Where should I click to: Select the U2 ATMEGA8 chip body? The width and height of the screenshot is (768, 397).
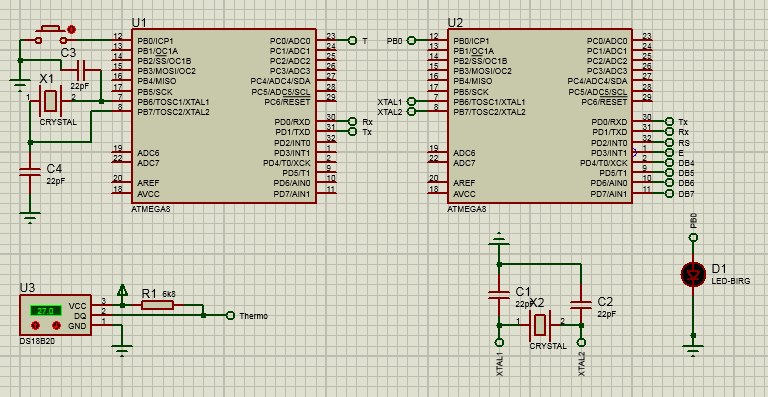click(539, 116)
